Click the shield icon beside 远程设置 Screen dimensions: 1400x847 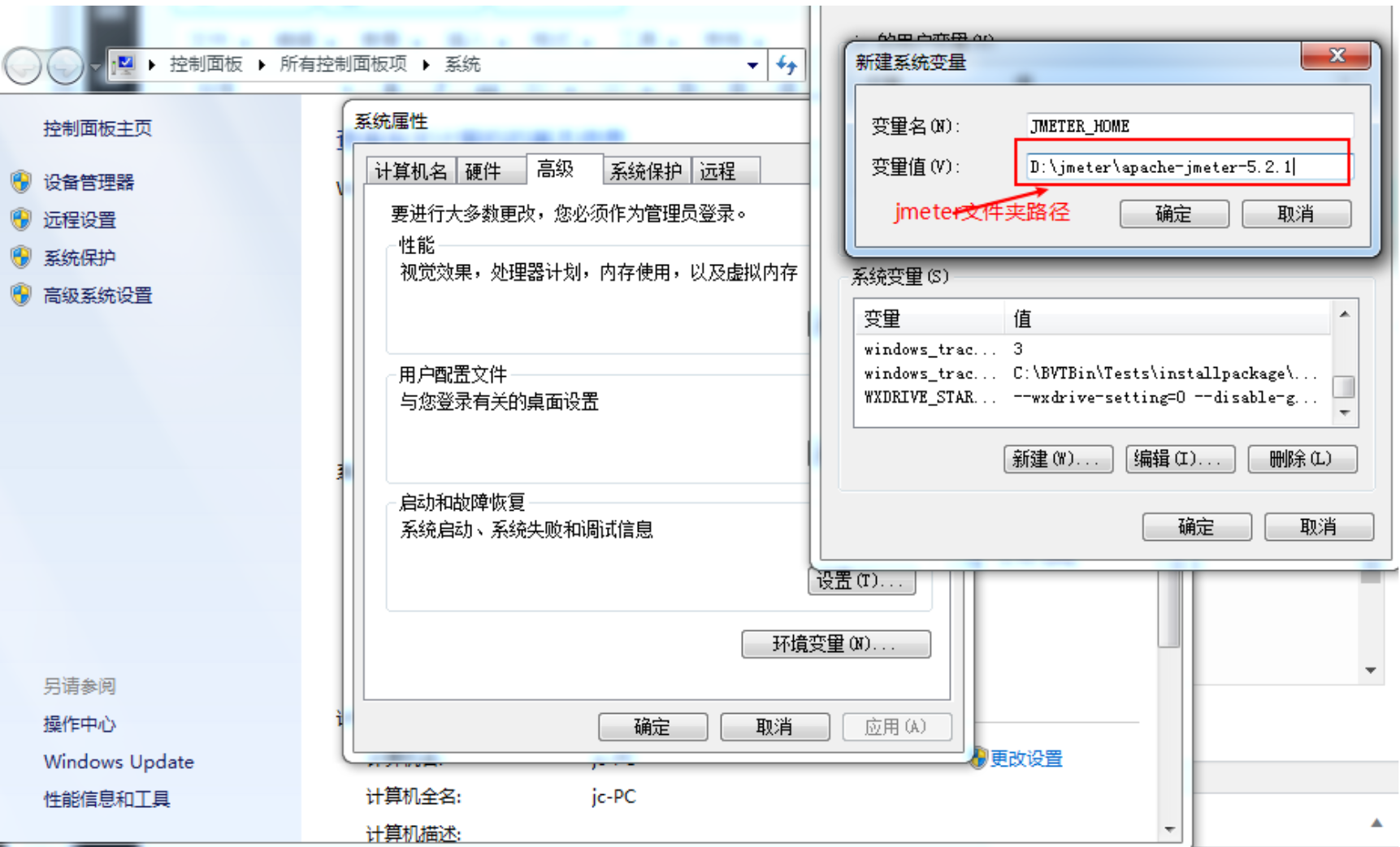tap(22, 219)
